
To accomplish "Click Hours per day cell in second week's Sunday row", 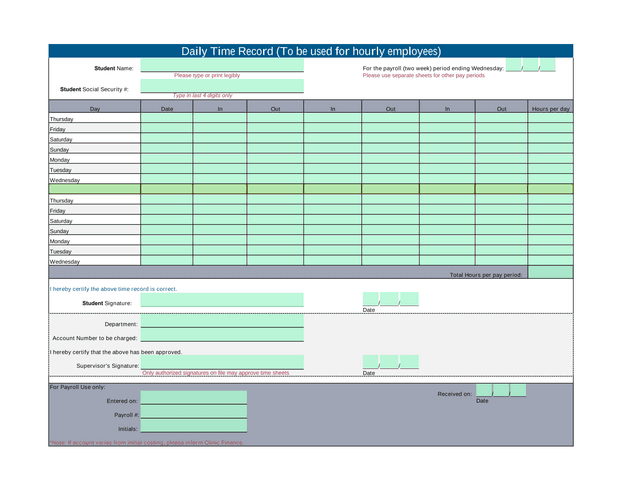I will point(550,230).
